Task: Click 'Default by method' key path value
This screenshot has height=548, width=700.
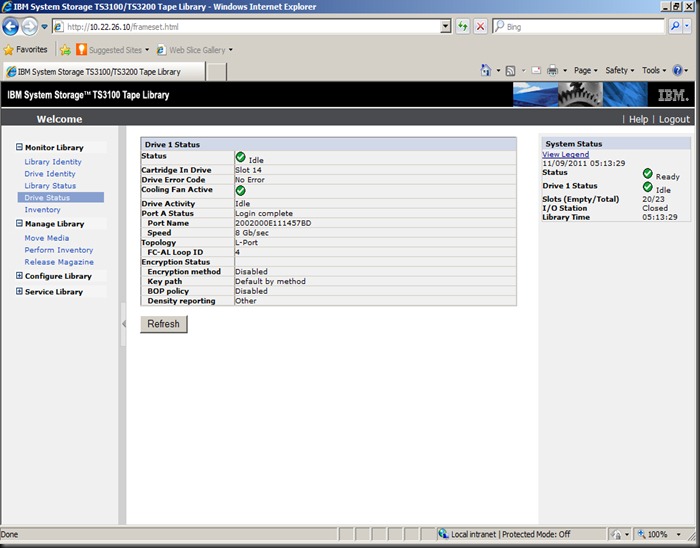Action: (271, 282)
